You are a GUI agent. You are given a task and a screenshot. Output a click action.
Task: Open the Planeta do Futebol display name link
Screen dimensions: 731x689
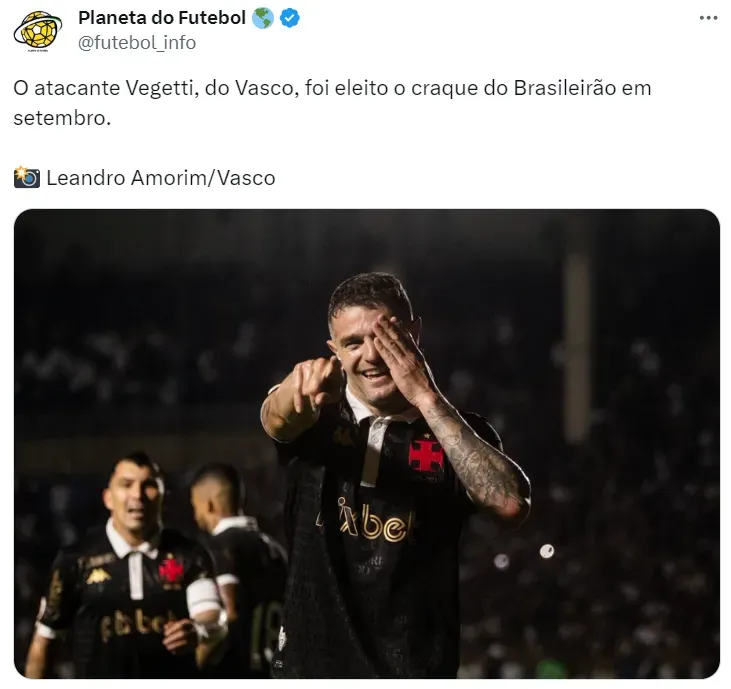(162, 18)
